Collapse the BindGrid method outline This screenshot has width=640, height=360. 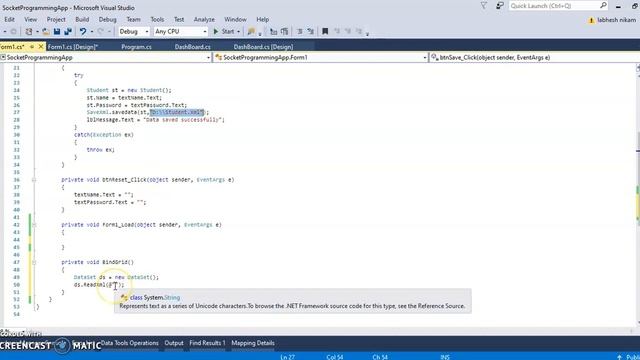coord(34,262)
